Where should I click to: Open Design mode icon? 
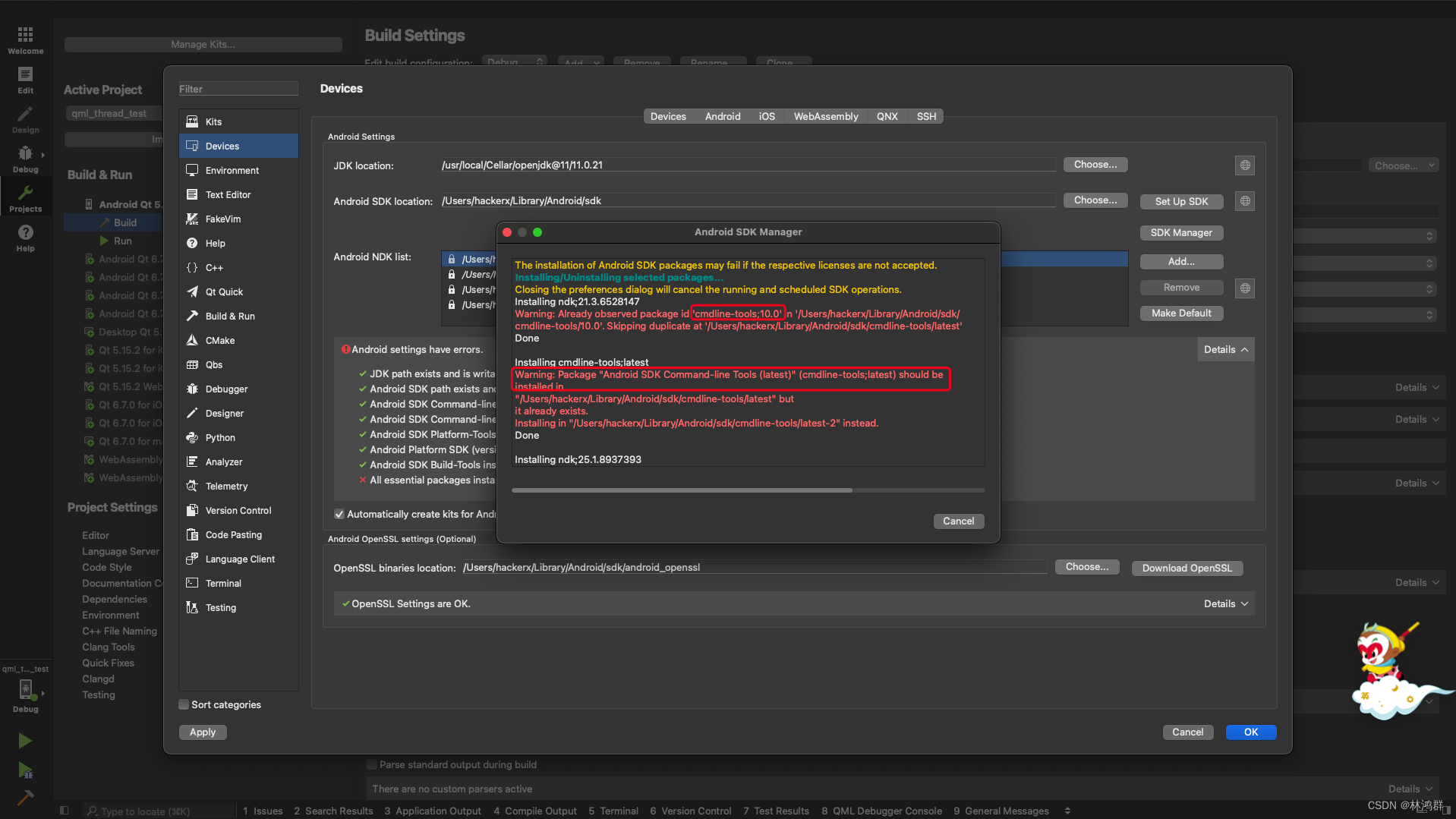pyautogui.click(x=25, y=119)
